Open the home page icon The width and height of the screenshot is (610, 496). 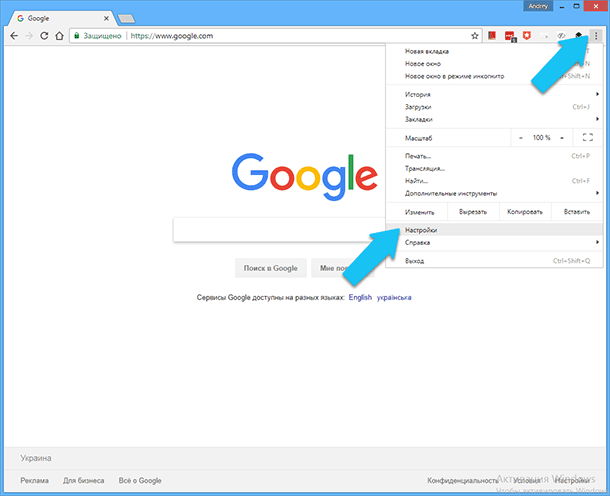coord(59,36)
